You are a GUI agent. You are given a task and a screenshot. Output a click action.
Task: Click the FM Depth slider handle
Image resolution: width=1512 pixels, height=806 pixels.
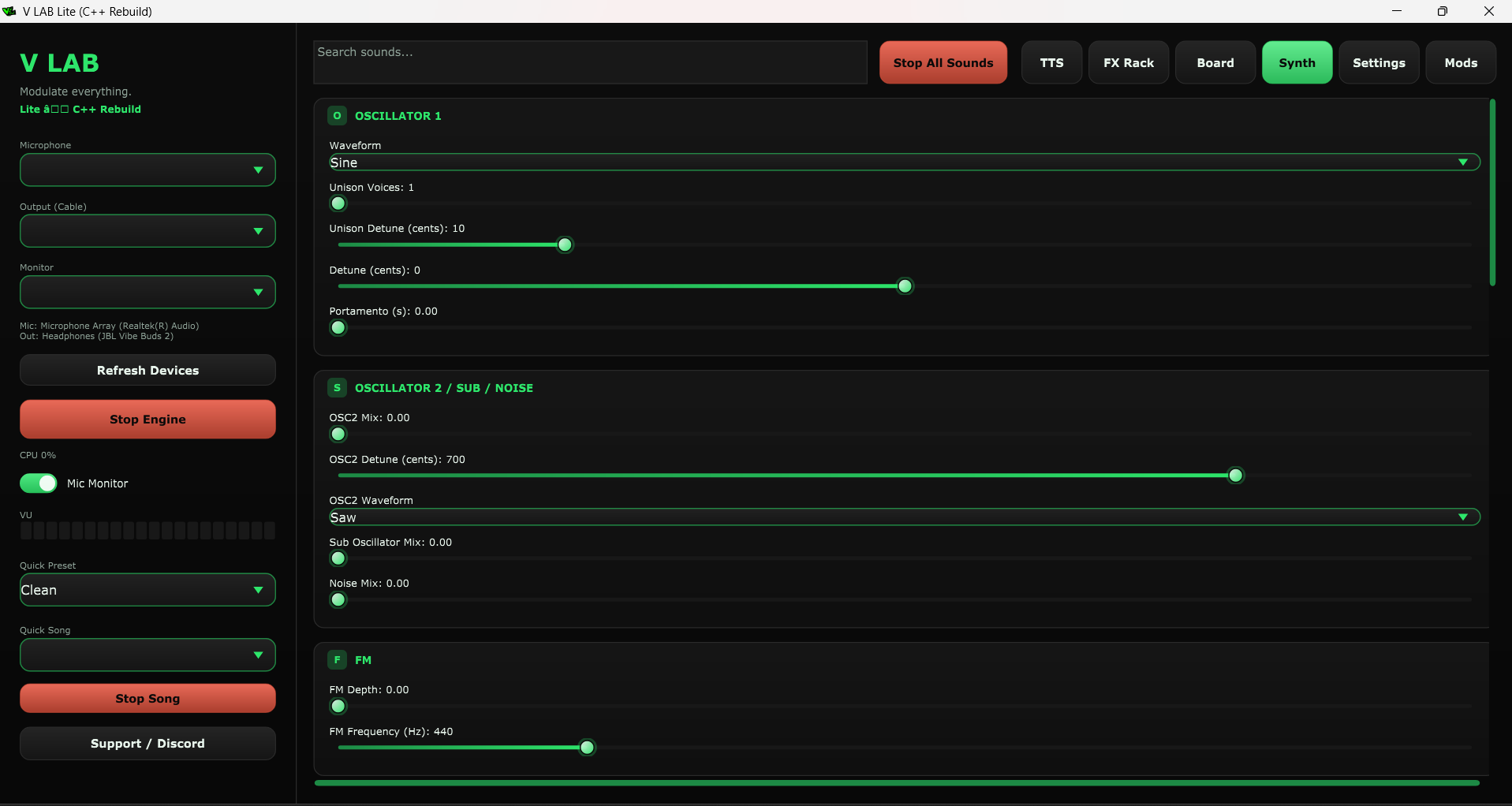pos(338,706)
